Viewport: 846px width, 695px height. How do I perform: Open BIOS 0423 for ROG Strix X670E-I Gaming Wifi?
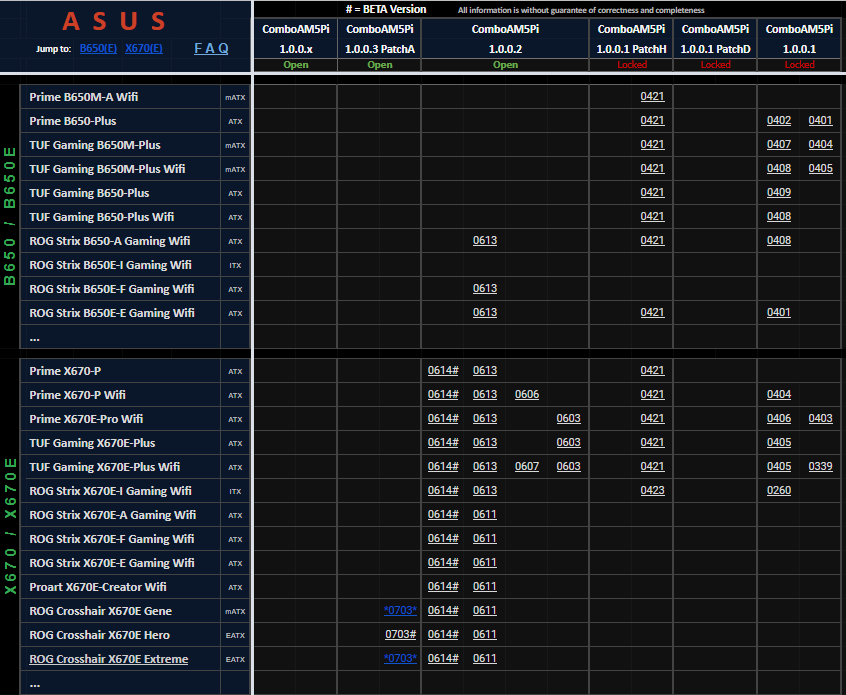(652, 490)
